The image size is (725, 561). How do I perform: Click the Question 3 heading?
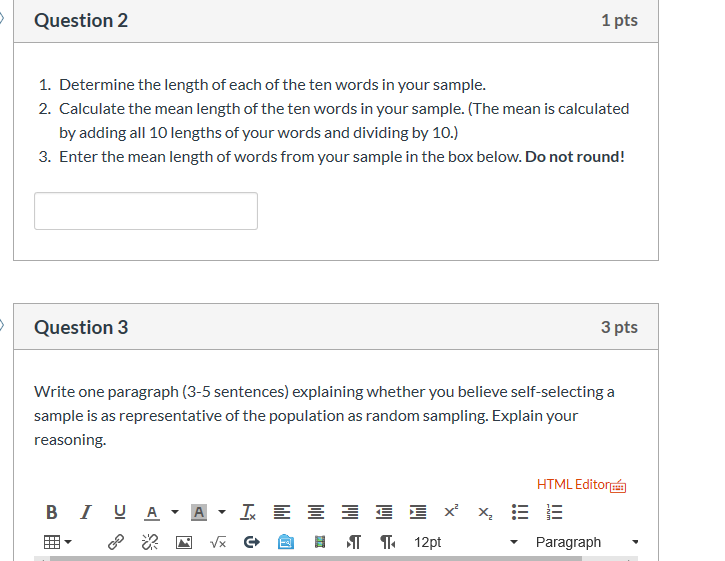(x=81, y=327)
